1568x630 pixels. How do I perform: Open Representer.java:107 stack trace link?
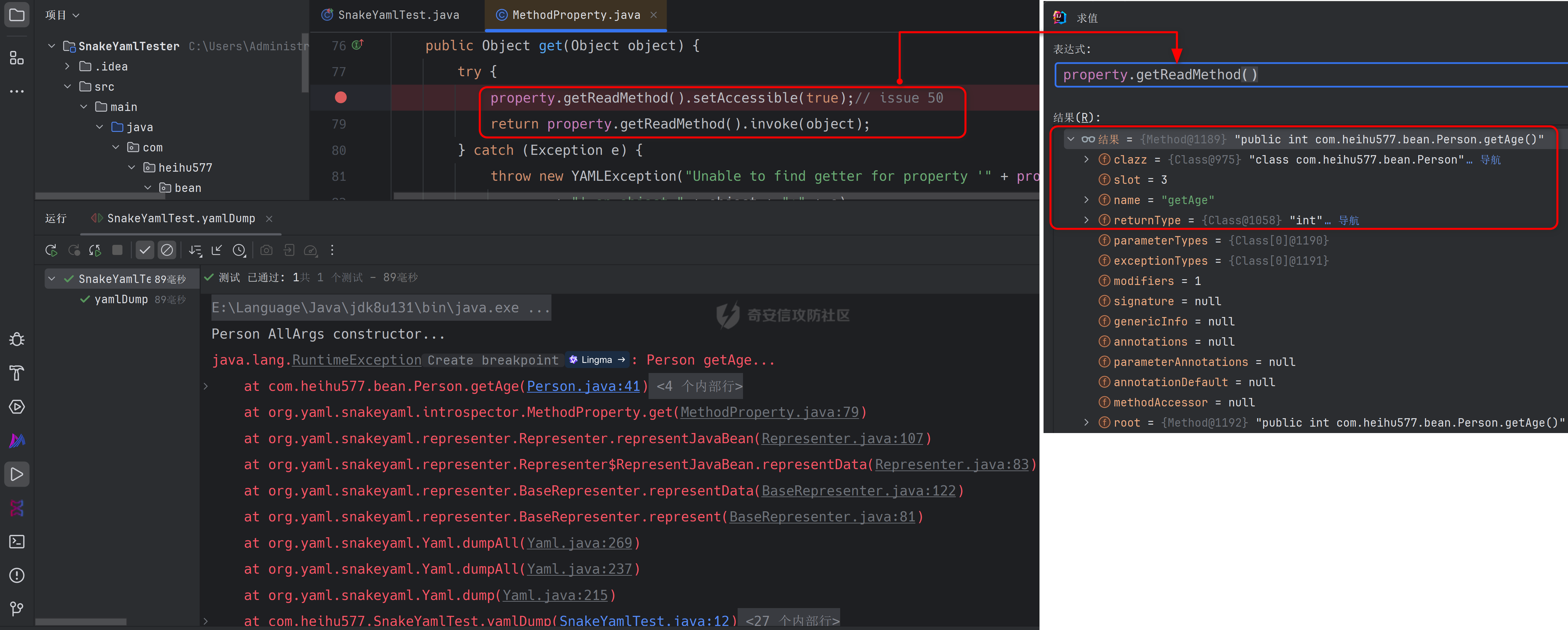coord(843,438)
